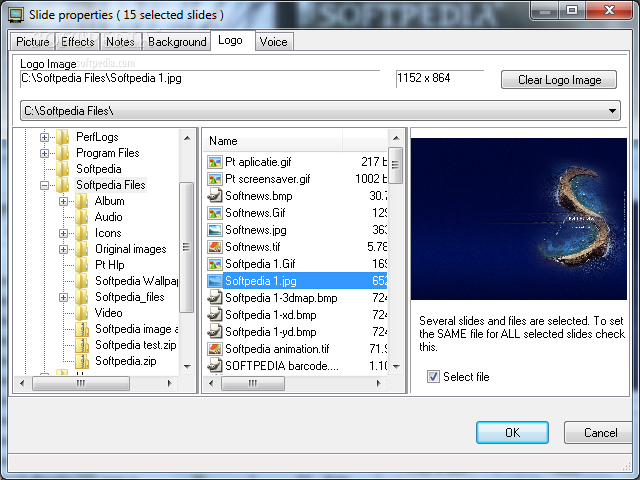Click the Softnews.bmp file icon
640x480 pixels.
(x=215, y=196)
